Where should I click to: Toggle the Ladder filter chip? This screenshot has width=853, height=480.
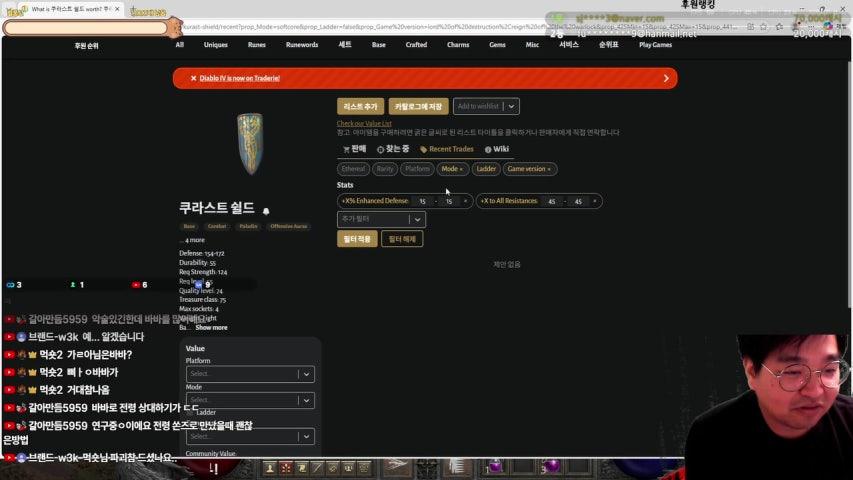coord(486,169)
